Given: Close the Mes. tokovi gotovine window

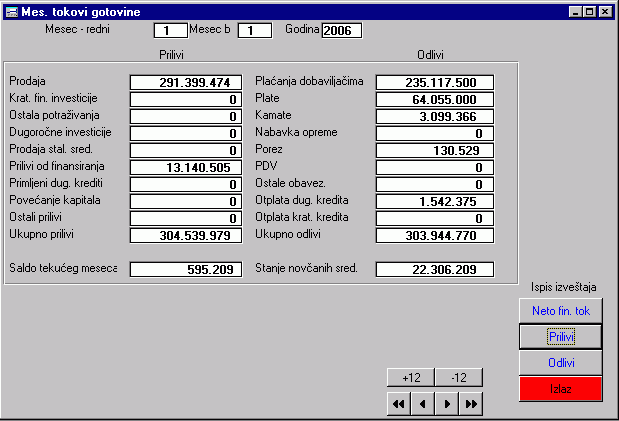Looking at the screenshot, I should pyautogui.click(x=605, y=12).
